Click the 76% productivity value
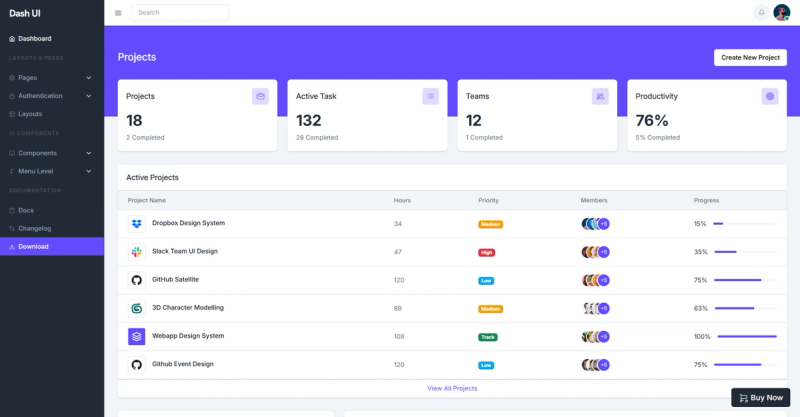The image size is (800, 417). pyautogui.click(x=652, y=121)
